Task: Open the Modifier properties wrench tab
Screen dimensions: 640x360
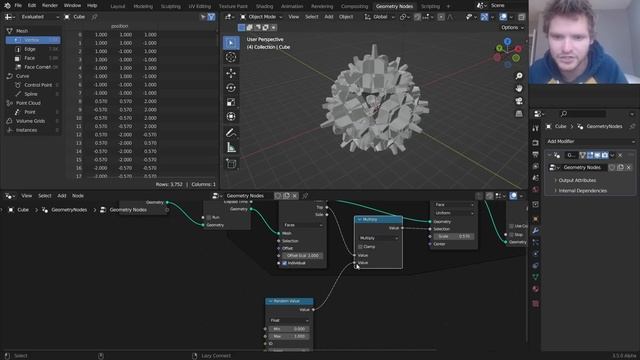Action: [536, 231]
